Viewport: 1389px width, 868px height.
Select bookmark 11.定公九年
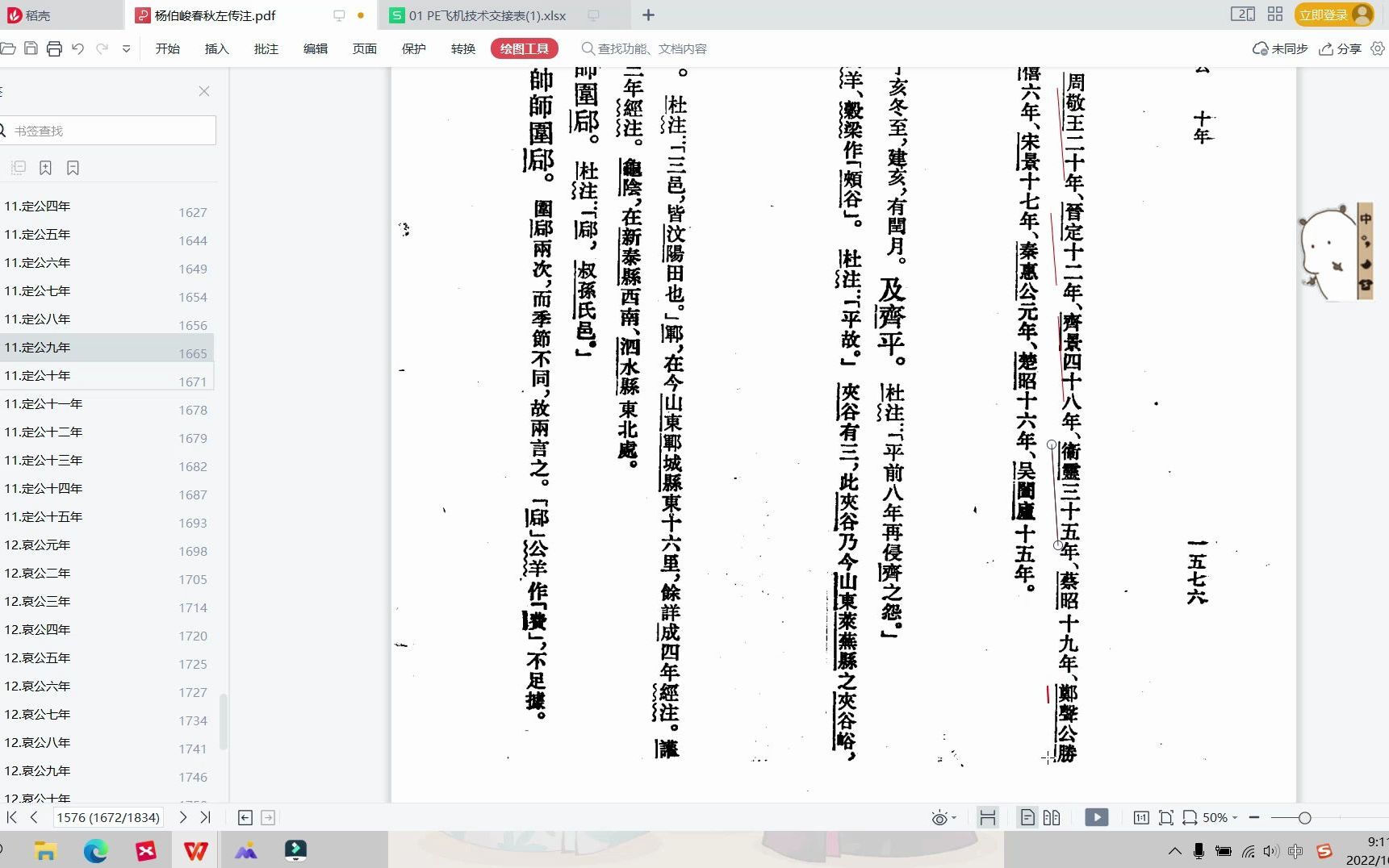[107, 348]
